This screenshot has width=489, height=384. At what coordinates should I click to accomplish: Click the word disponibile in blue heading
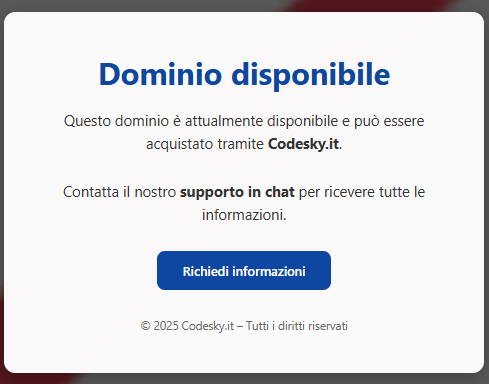point(311,76)
